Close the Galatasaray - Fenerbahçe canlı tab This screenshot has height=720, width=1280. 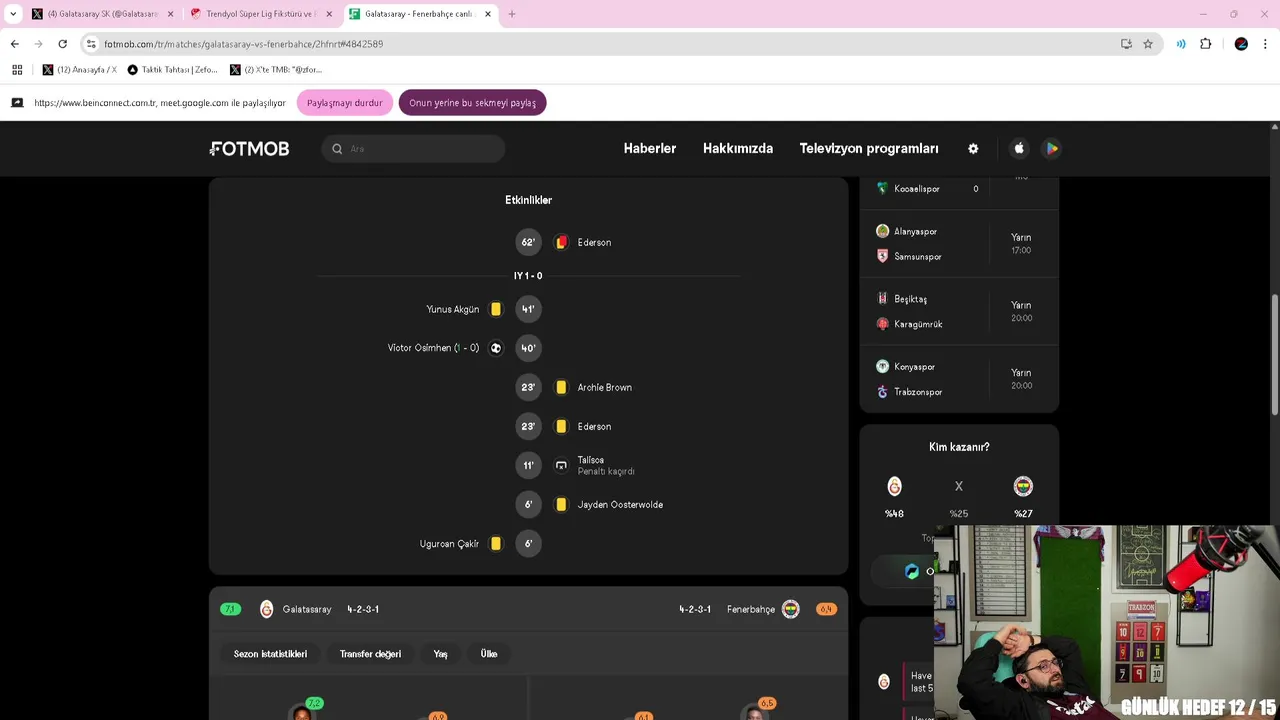point(488,14)
